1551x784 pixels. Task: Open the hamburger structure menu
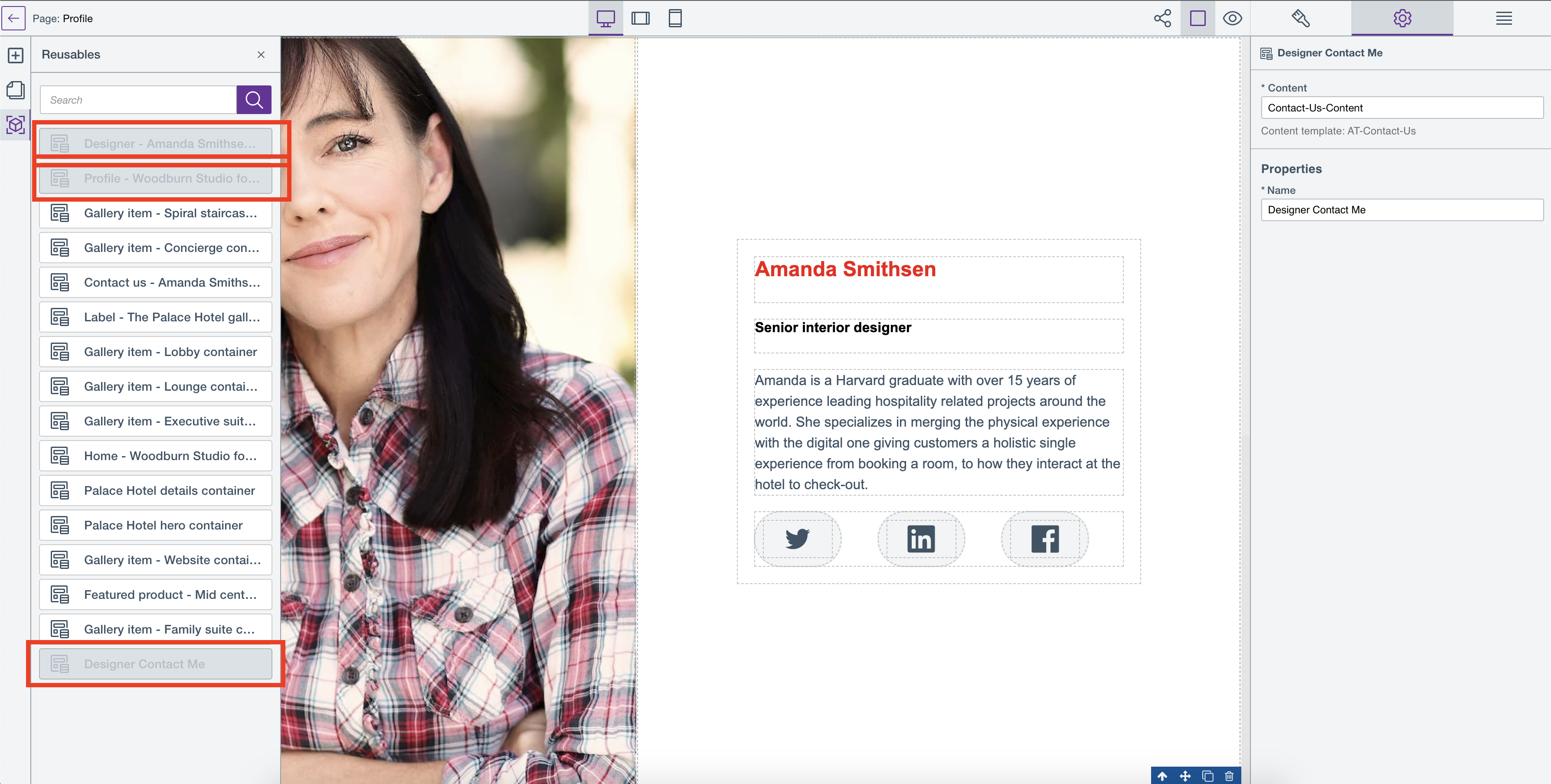[x=1503, y=18]
